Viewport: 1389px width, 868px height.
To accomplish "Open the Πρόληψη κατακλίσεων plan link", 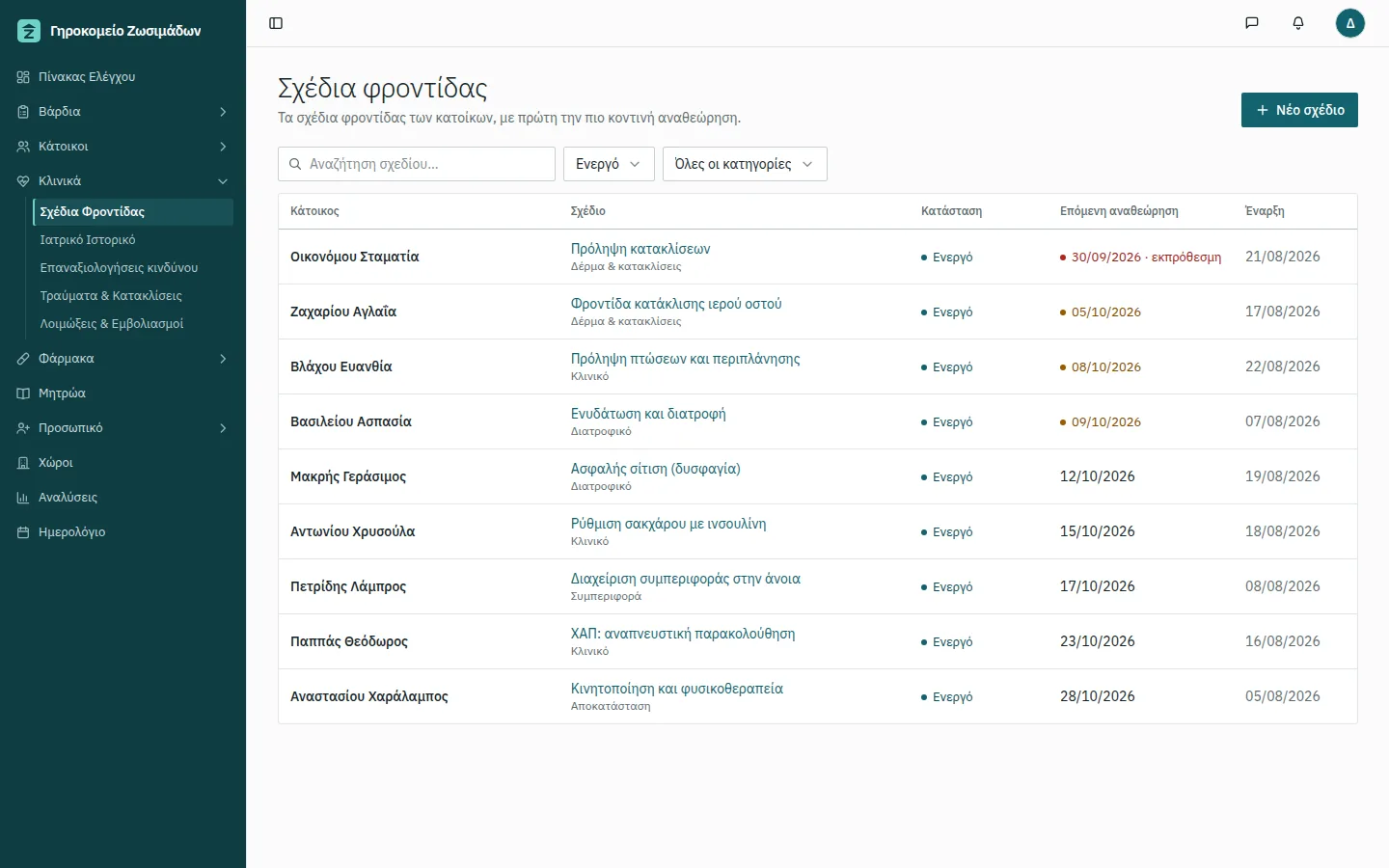I will (x=640, y=249).
